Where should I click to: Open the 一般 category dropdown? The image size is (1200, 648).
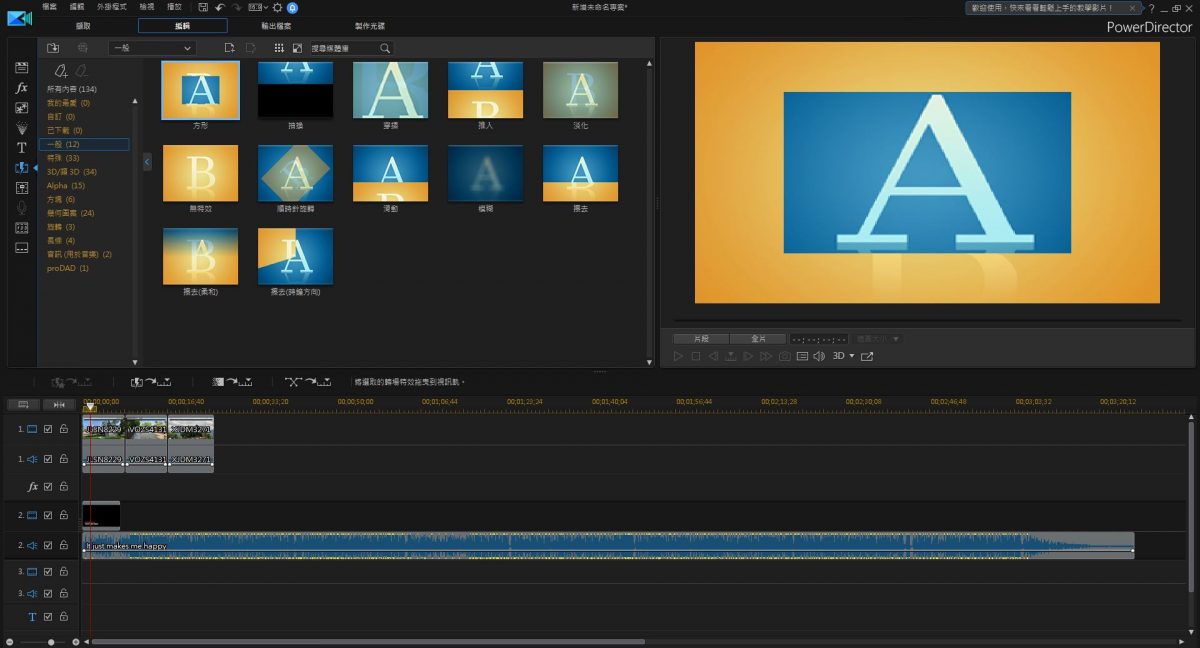[151, 48]
